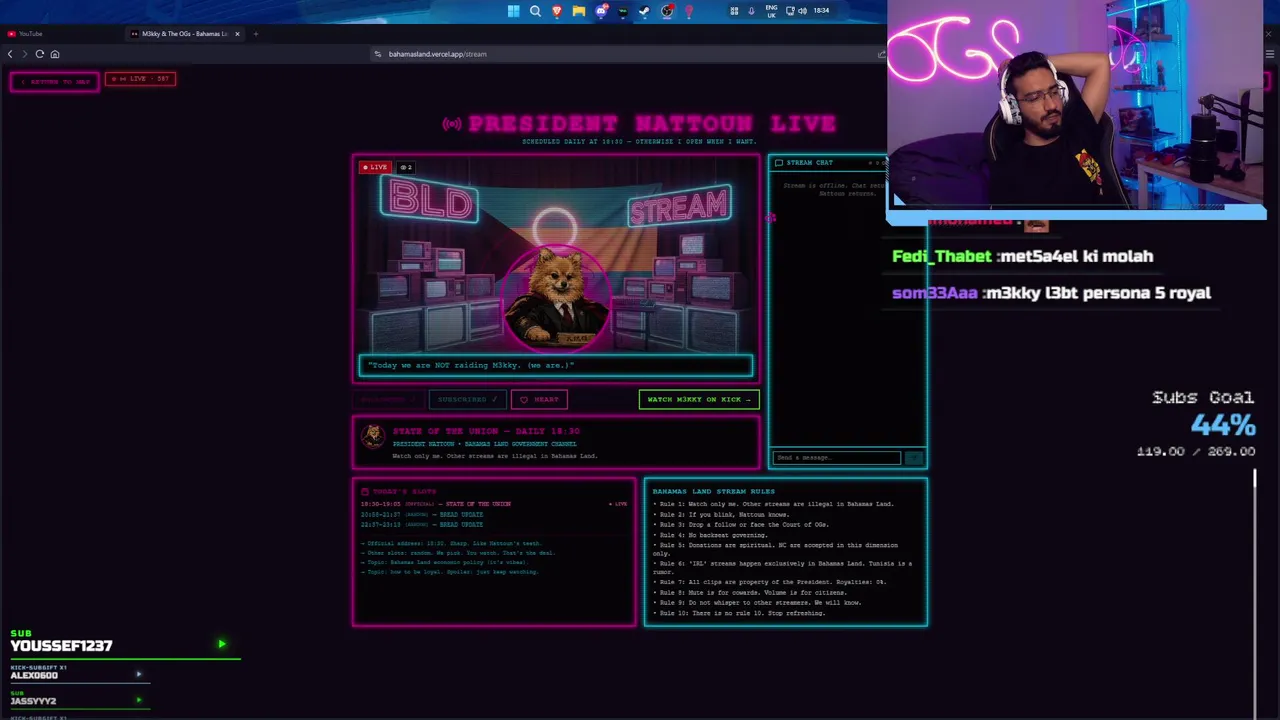Image resolution: width=1280 pixels, height=720 pixels.
Task: Open network status tray icon
Action: 790,11
